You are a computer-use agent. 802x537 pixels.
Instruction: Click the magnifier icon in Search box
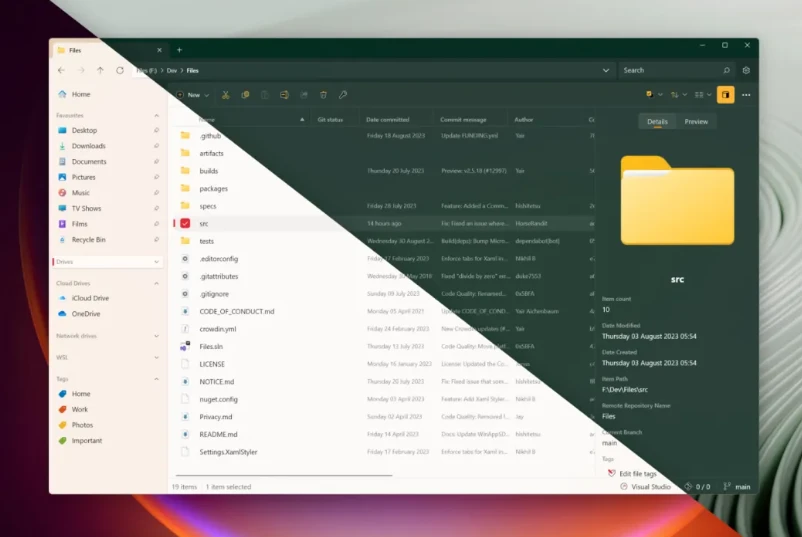click(x=726, y=70)
